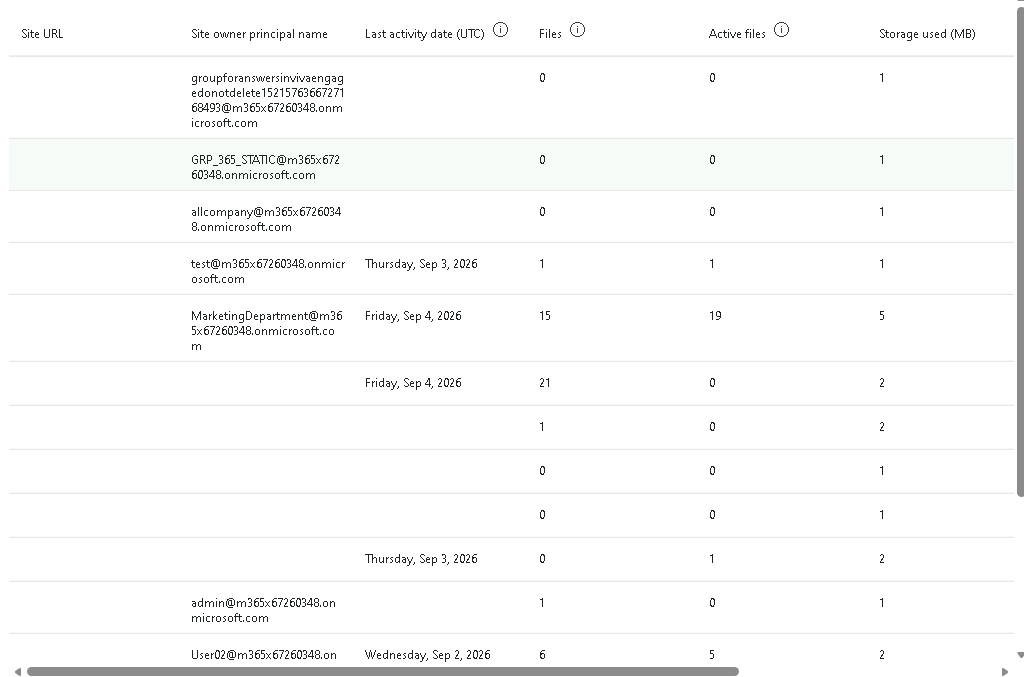The height and width of the screenshot is (677, 1024).
Task: Open info icon beside Active files header
Action: point(781,30)
